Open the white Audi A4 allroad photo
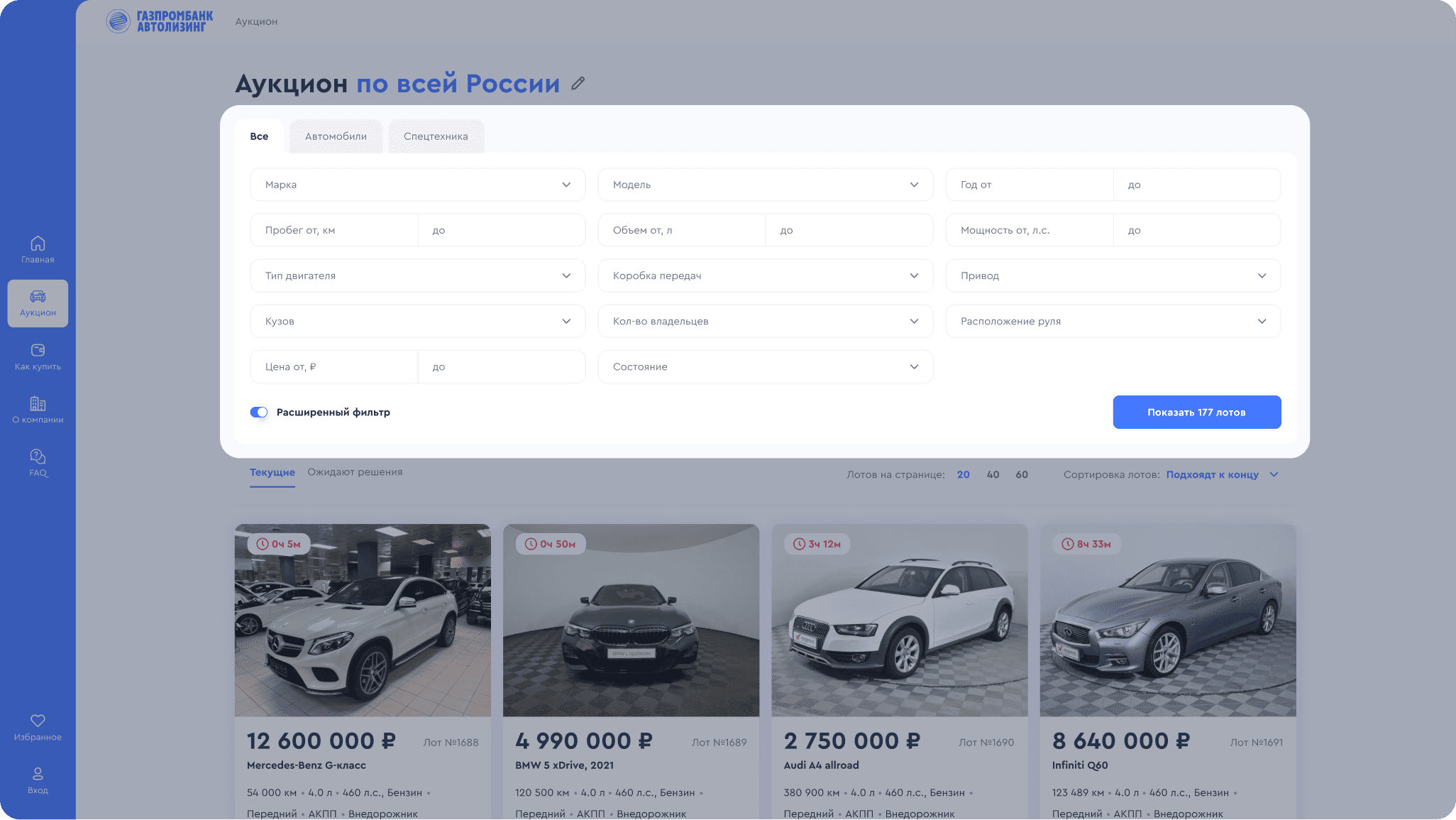The height and width of the screenshot is (820, 1456). [899, 620]
